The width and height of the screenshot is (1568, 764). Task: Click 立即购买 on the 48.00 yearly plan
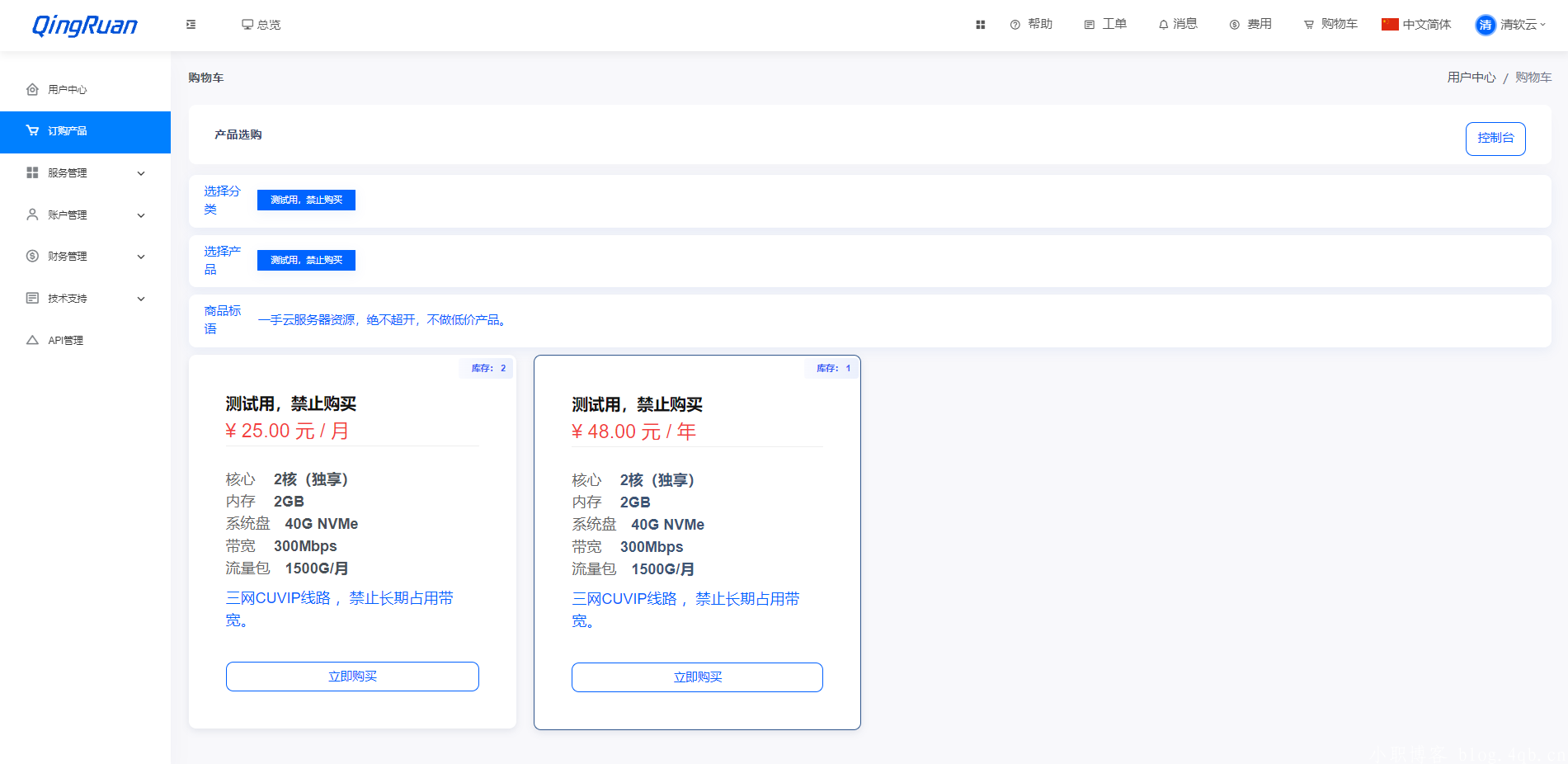click(x=697, y=677)
